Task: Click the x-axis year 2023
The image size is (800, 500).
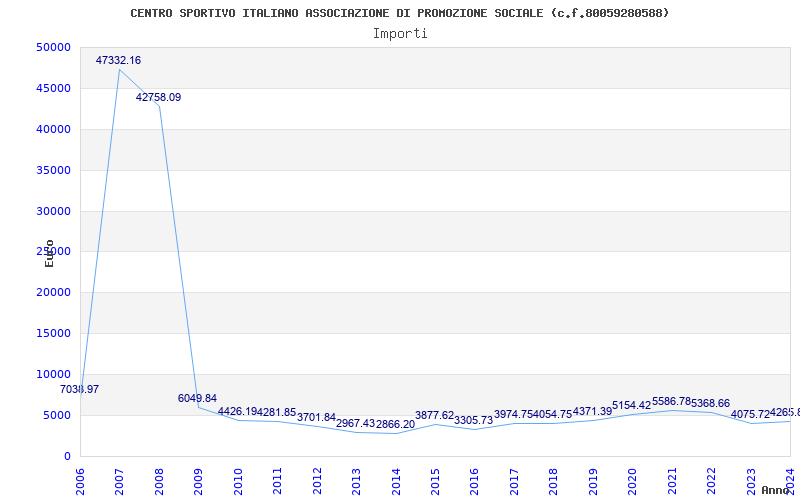Action: click(x=751, y=482)
